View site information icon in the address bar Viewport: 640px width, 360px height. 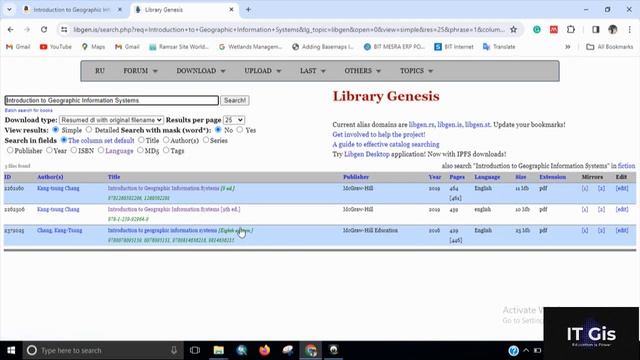(x=64, y=29)
